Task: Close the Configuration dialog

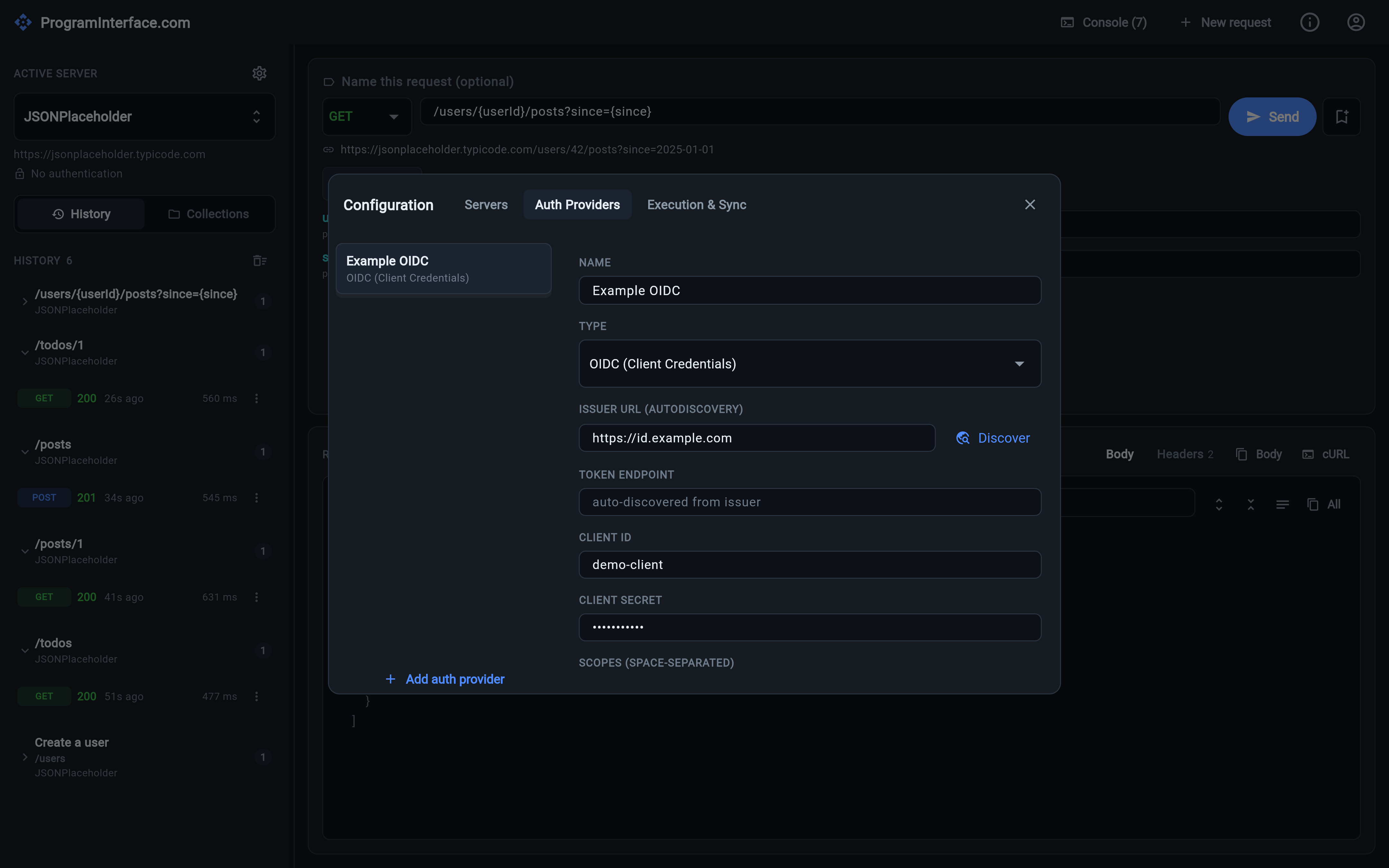Action: click(x=1030, y=205)
